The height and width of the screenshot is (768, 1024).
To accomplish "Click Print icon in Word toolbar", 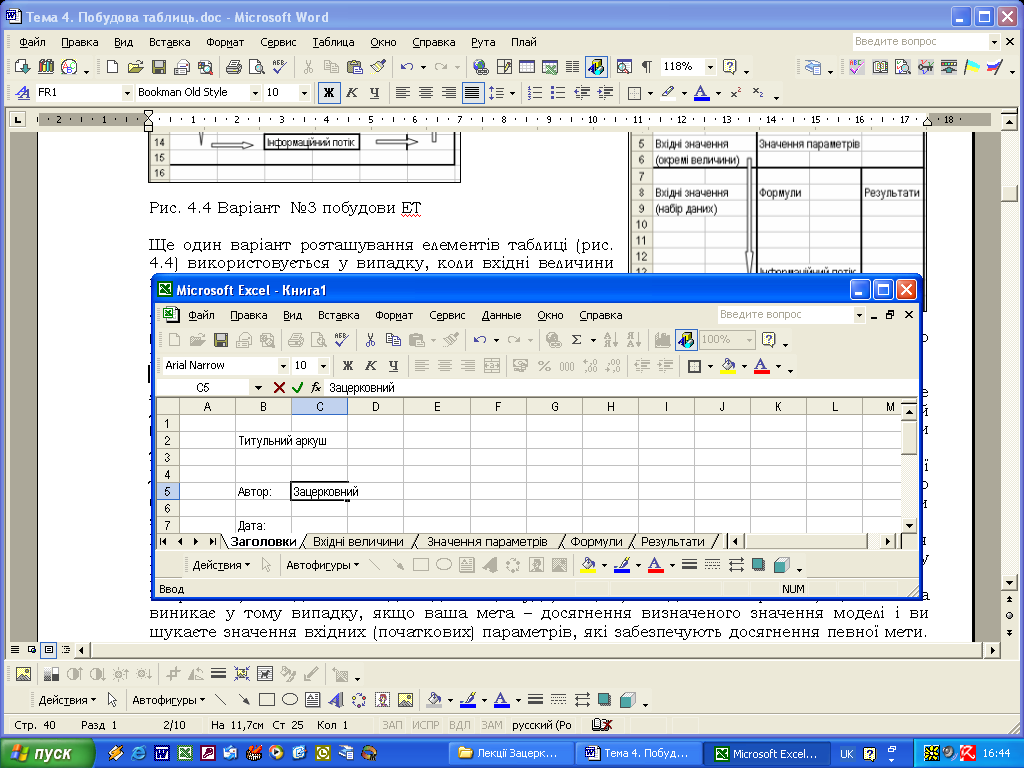I will (x=233, y=67).
